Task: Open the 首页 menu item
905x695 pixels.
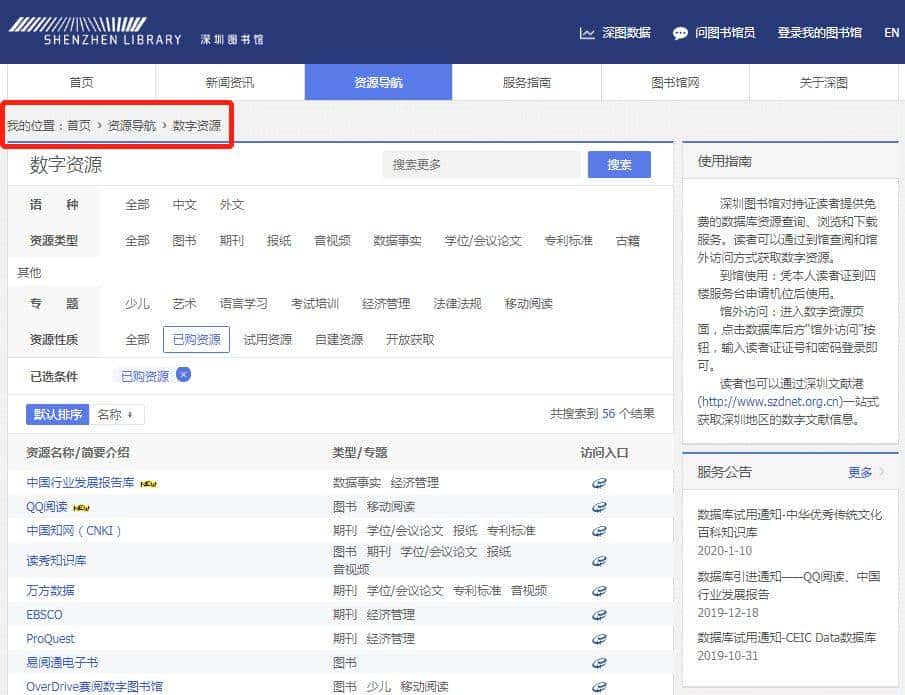Action: [81, 82]
